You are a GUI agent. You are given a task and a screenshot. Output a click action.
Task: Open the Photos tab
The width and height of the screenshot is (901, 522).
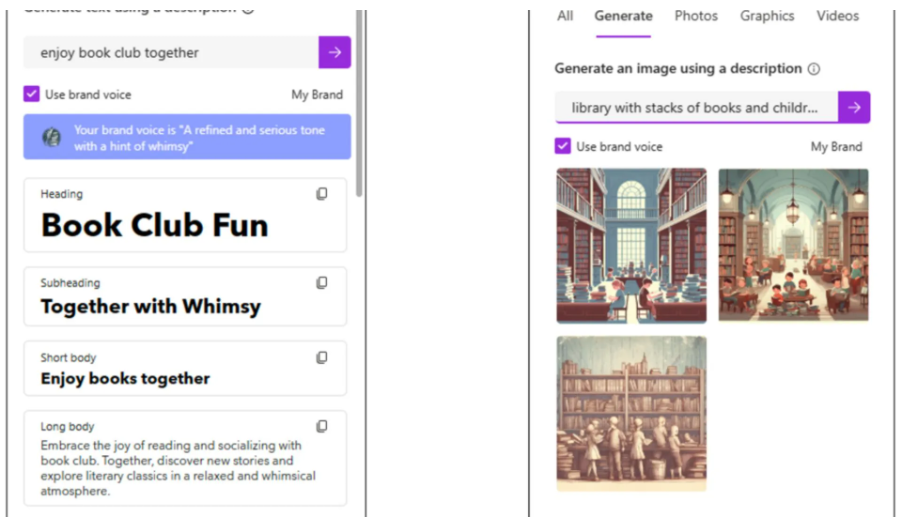(696, 16)
